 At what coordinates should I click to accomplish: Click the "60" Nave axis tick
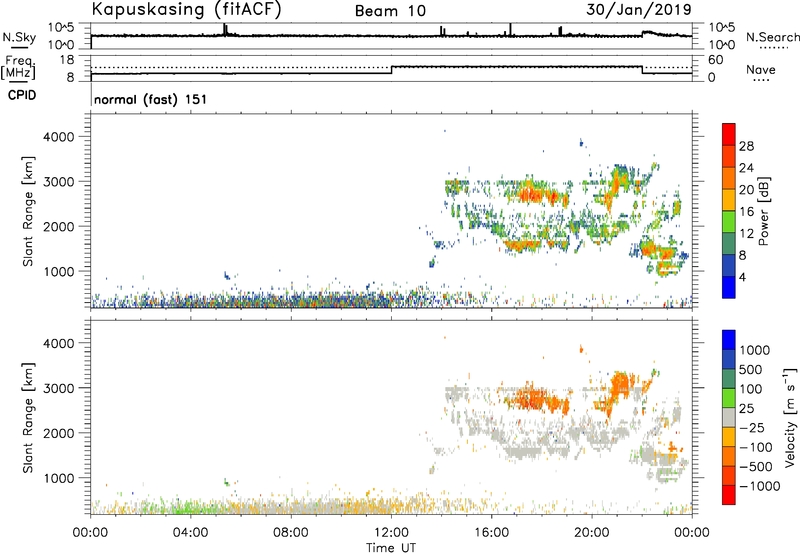(716, 60)
